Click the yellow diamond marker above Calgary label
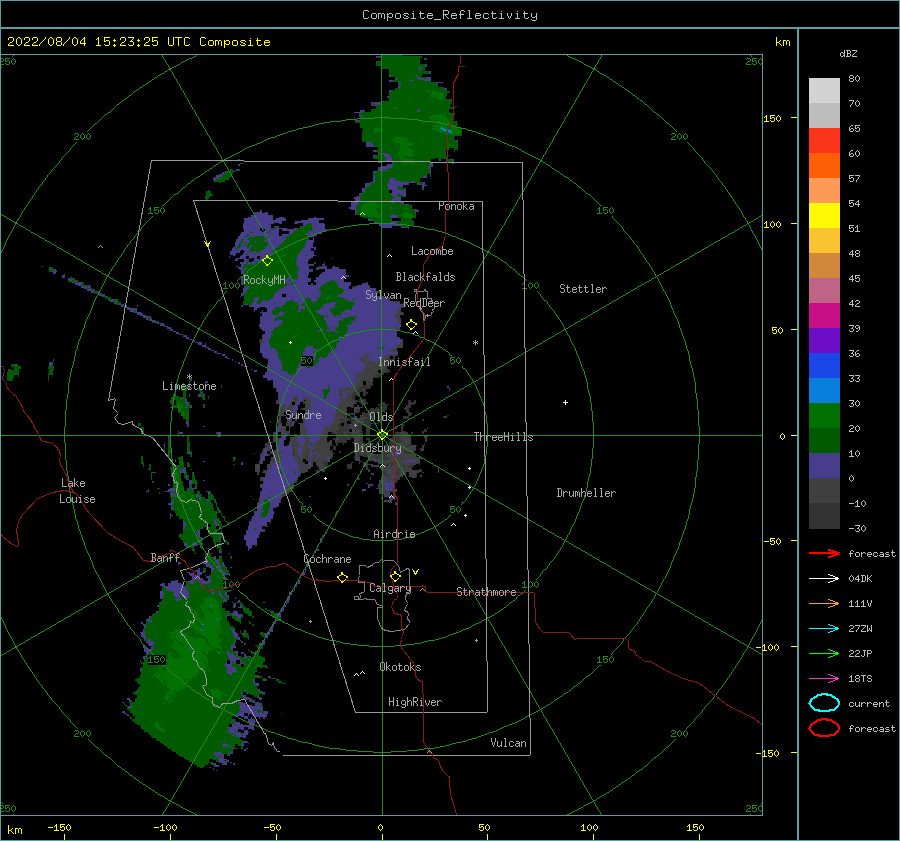 pos(395,576)
